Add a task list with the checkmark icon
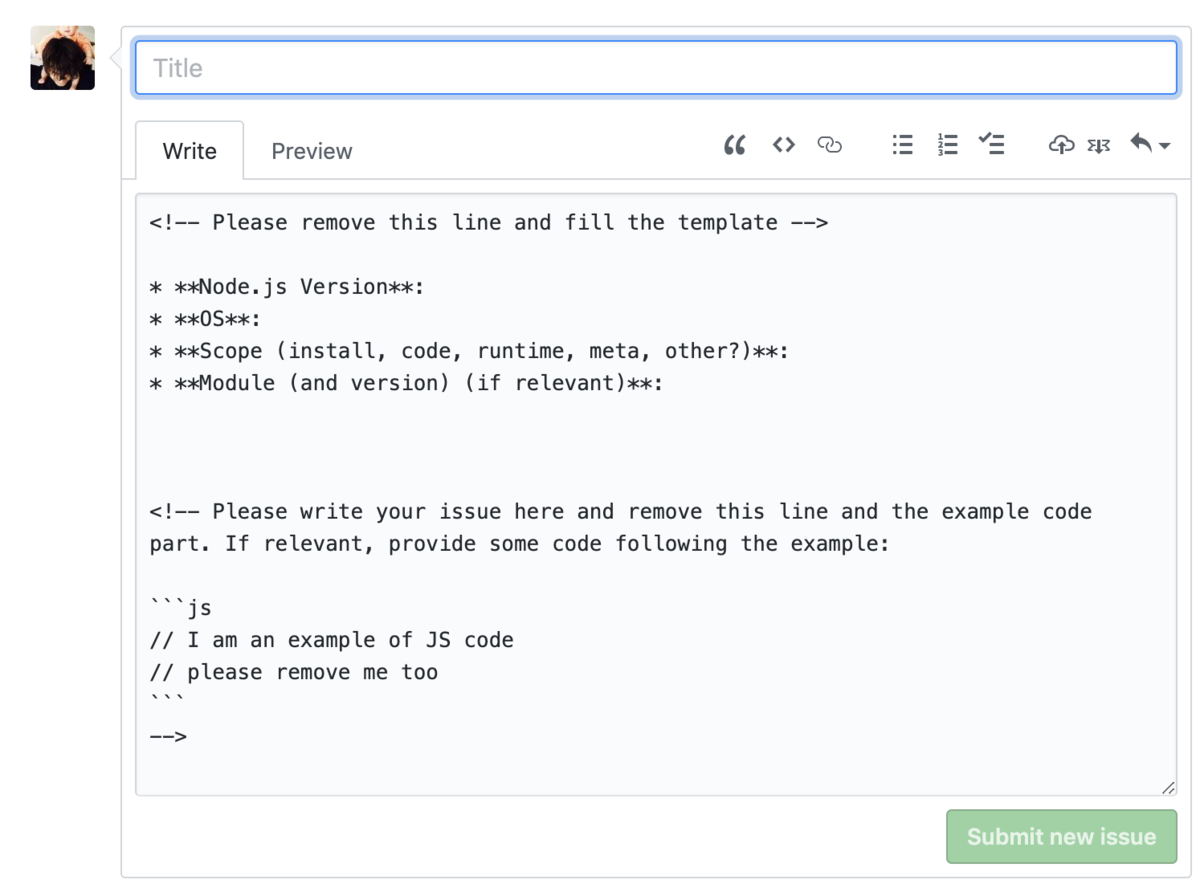Screen dimensions: 1200x896 (991, 146)
